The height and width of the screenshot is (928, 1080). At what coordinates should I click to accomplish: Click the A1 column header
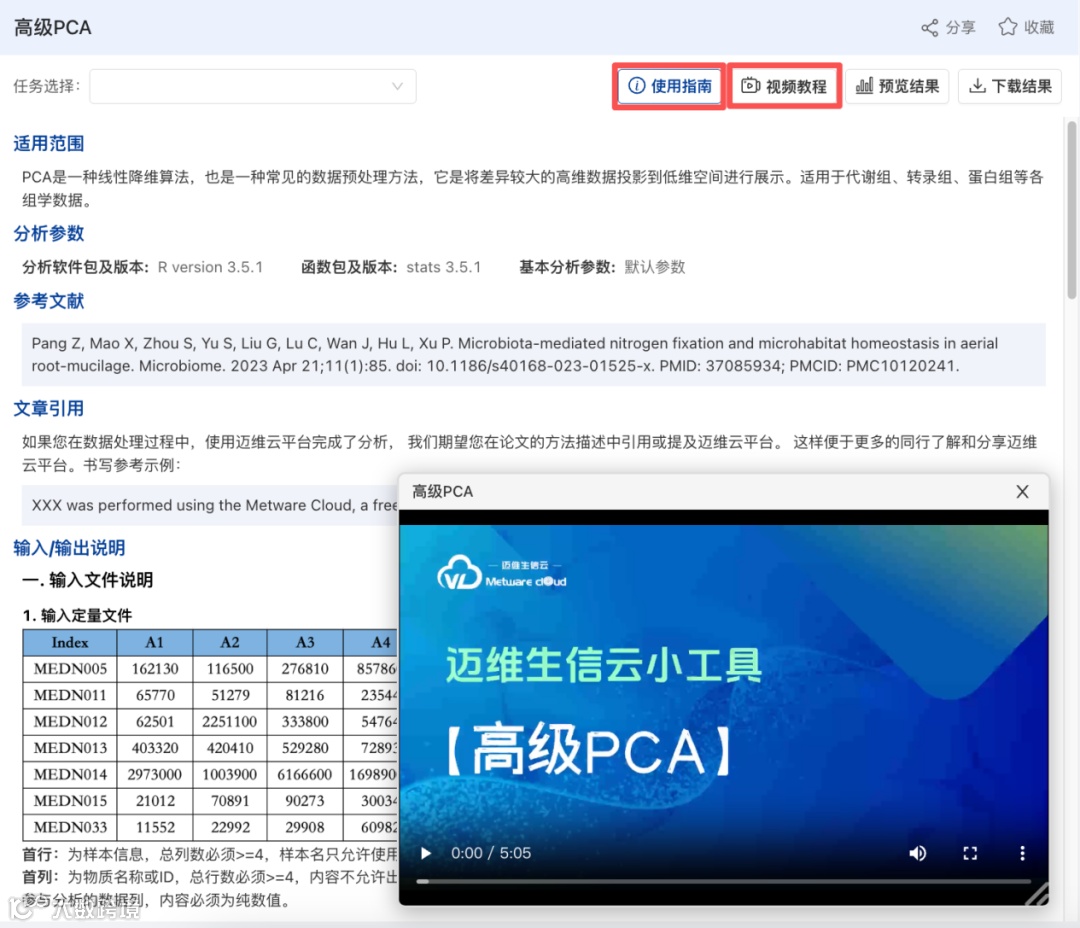click(155, 642)
